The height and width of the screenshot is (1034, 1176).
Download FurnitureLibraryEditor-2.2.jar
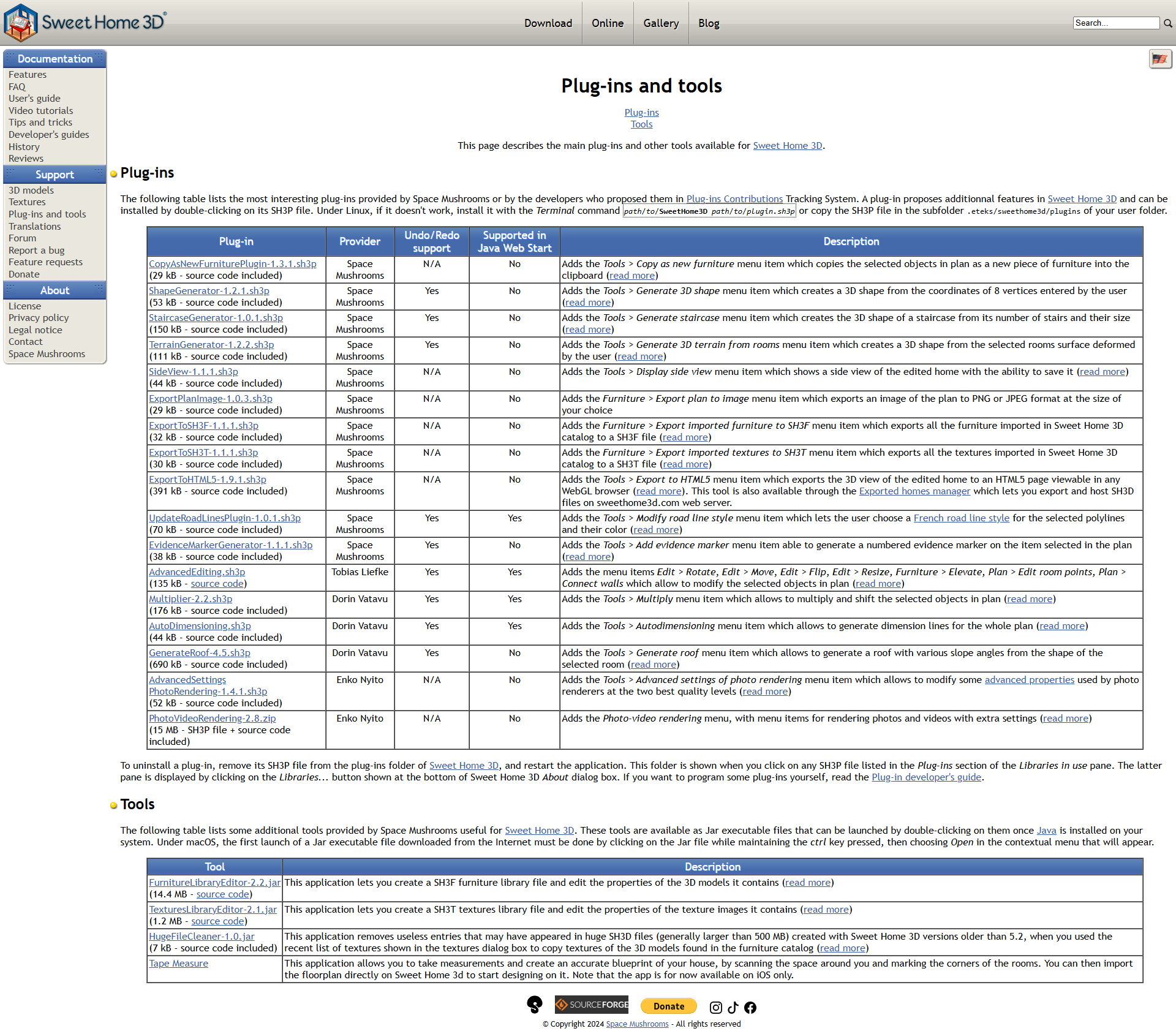point(215,882)
